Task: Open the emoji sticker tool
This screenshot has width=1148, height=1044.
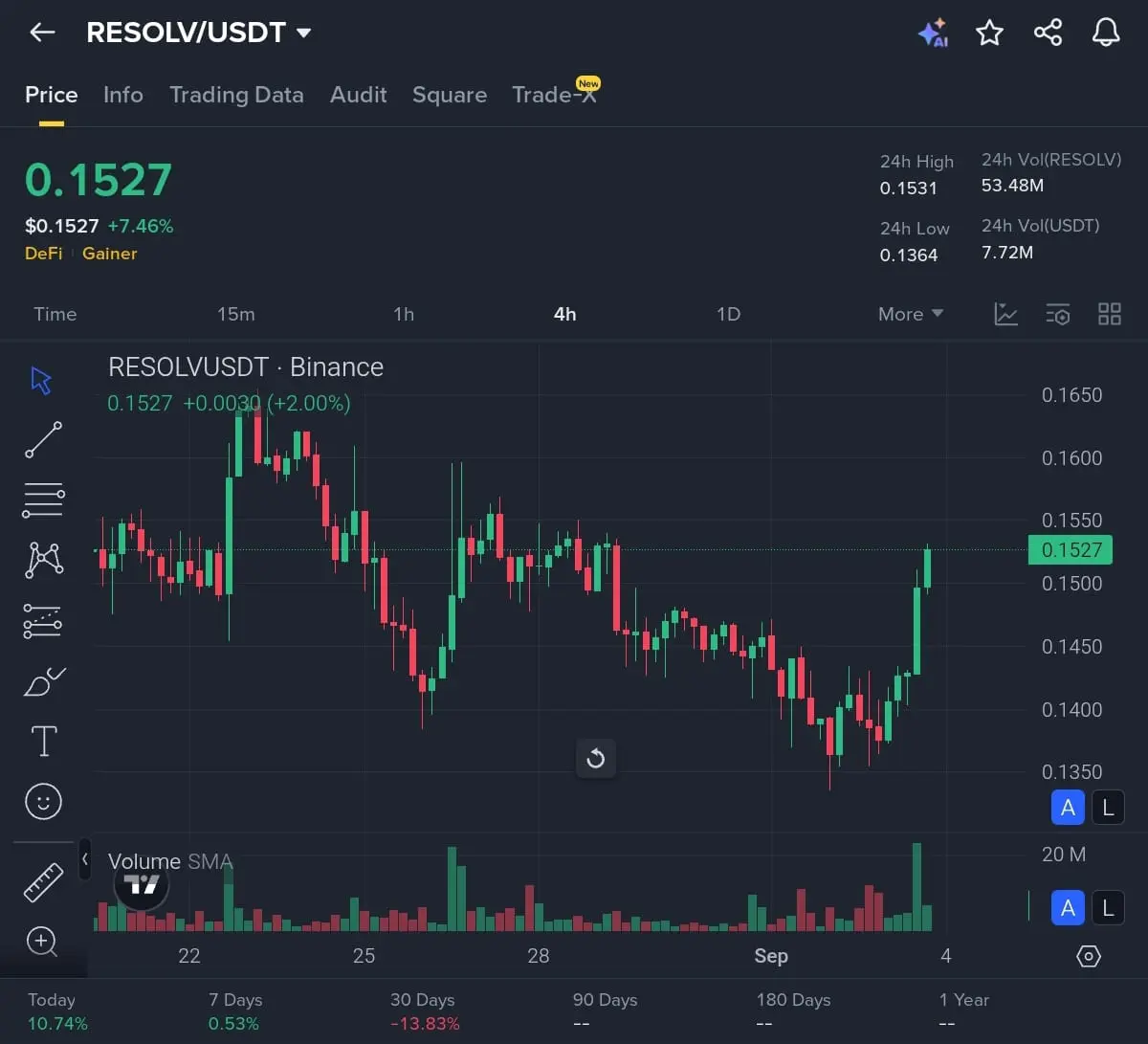Action: [x=43, y=802]
